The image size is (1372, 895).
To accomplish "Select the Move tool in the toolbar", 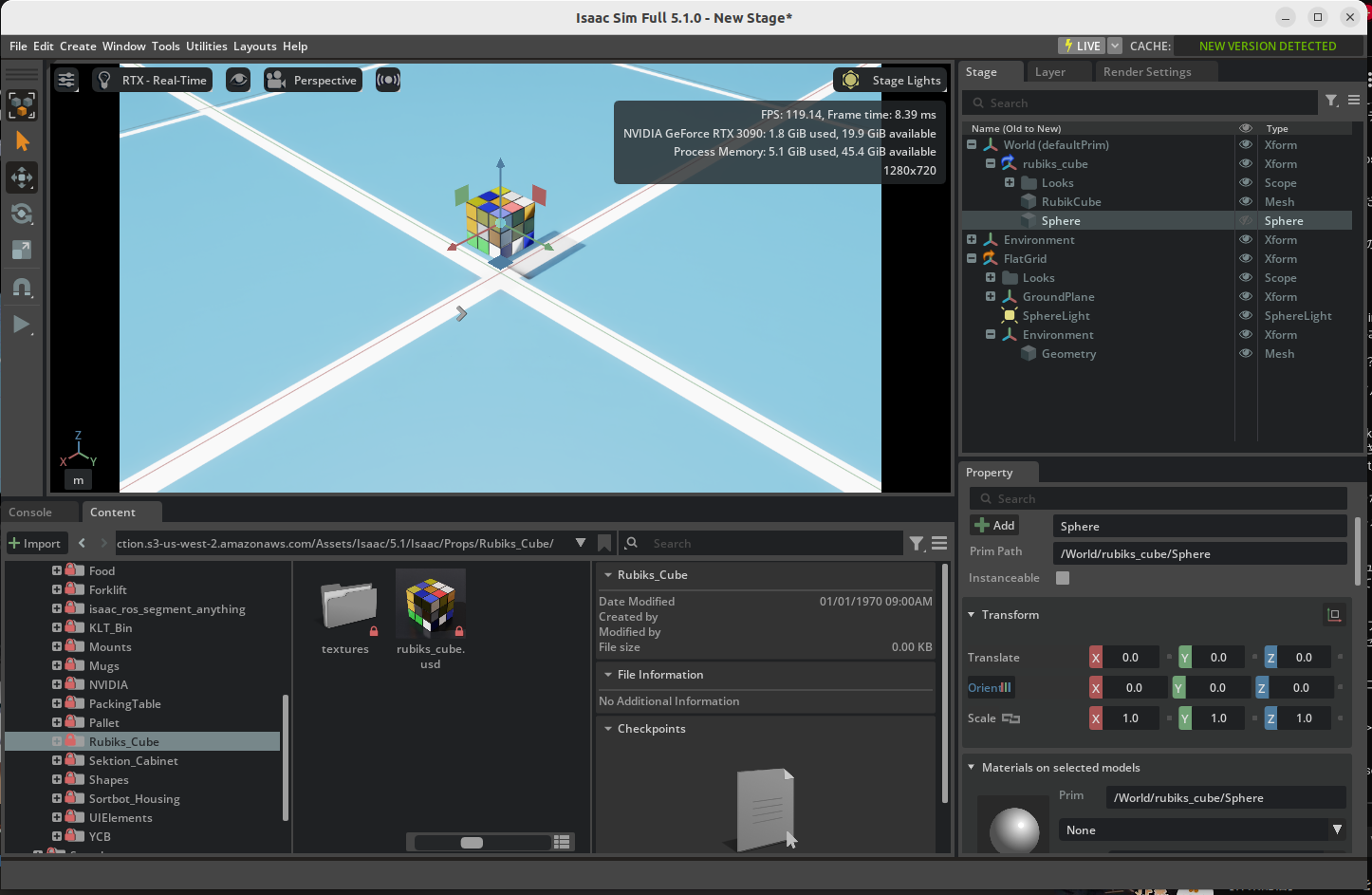I will pos(23,177).
